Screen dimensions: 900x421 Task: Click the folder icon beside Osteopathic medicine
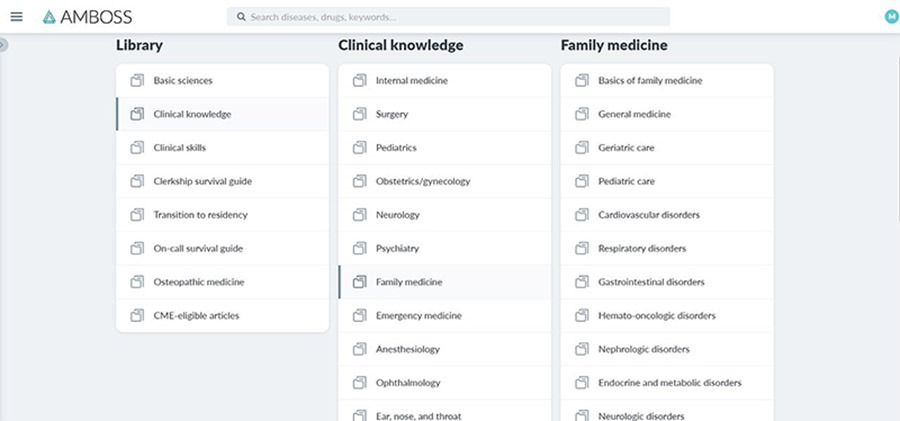pos(136,282)
